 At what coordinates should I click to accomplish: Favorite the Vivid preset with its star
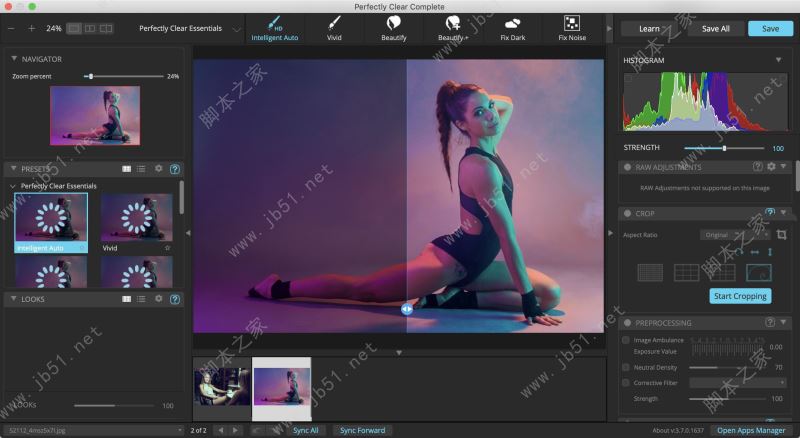[167, 248]
